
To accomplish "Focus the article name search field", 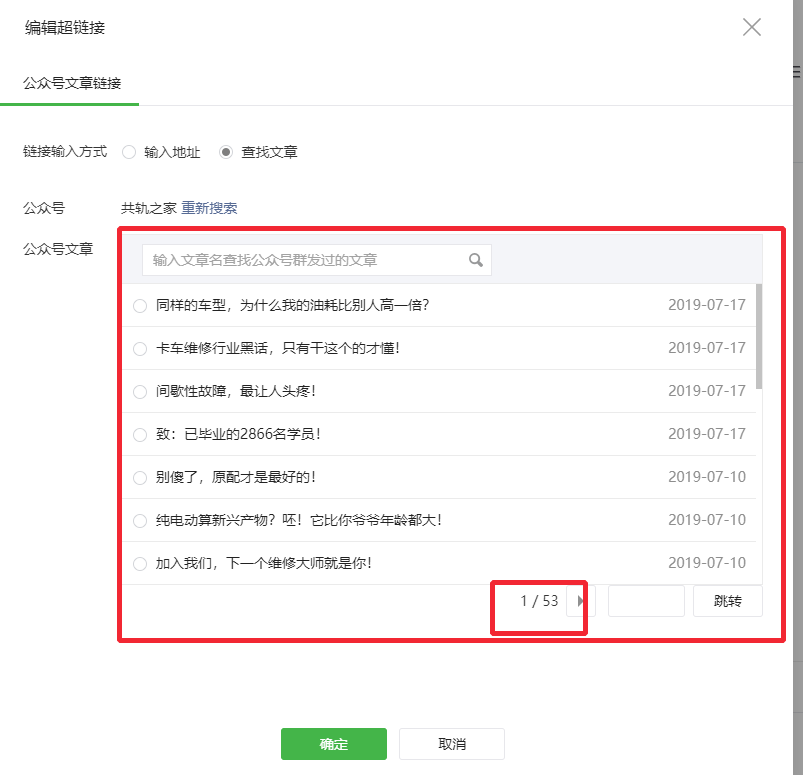I will pyautogui.click(x=316, y=260).
